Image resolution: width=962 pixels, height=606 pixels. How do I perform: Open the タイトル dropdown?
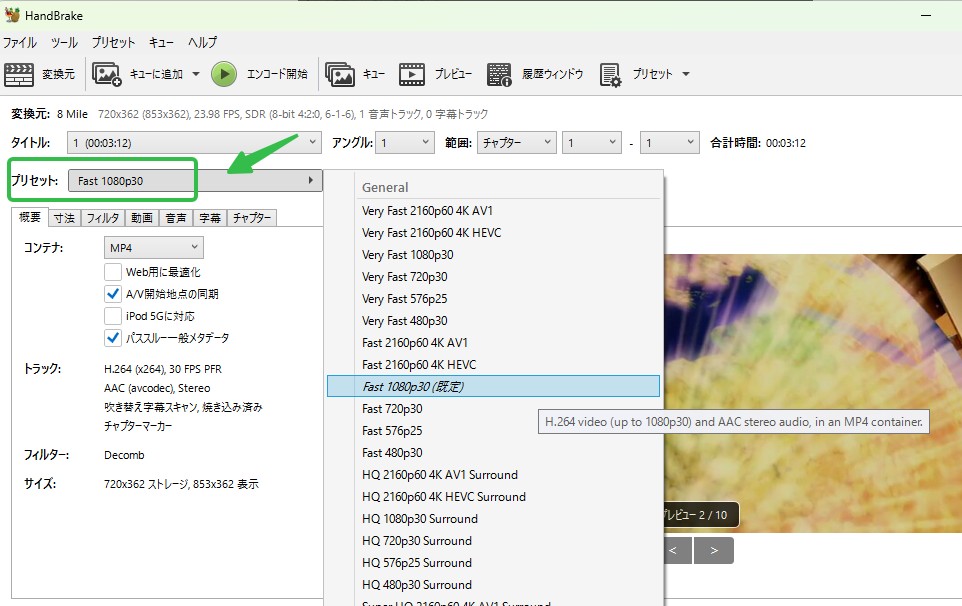point(194,142)
